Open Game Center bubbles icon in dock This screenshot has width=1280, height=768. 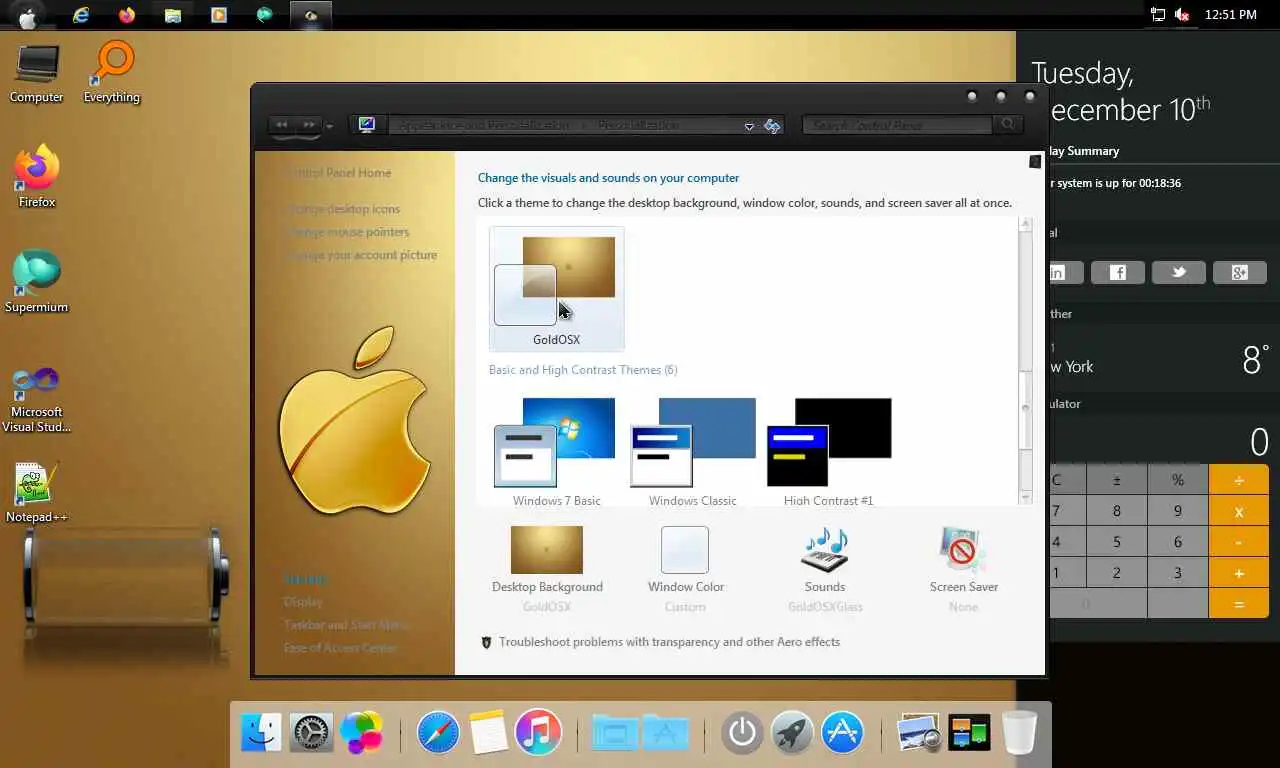(361, 733)
